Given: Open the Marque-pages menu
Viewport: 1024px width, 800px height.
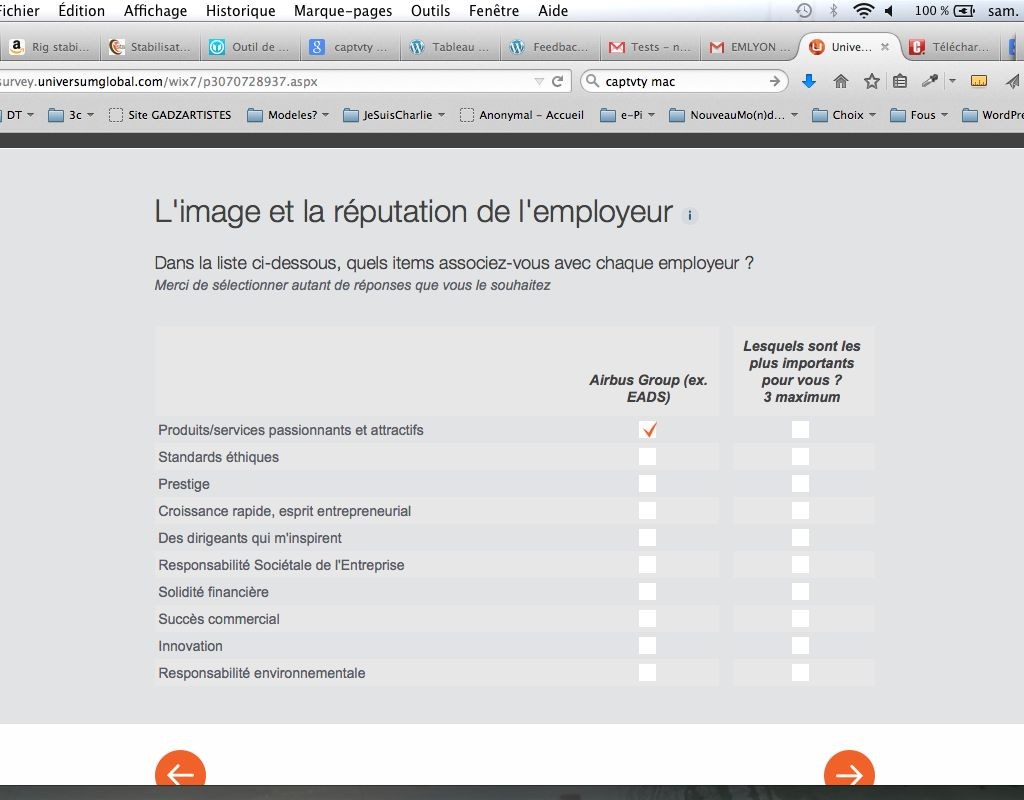Looking at the screenshot, I should (x=343, y=10).
